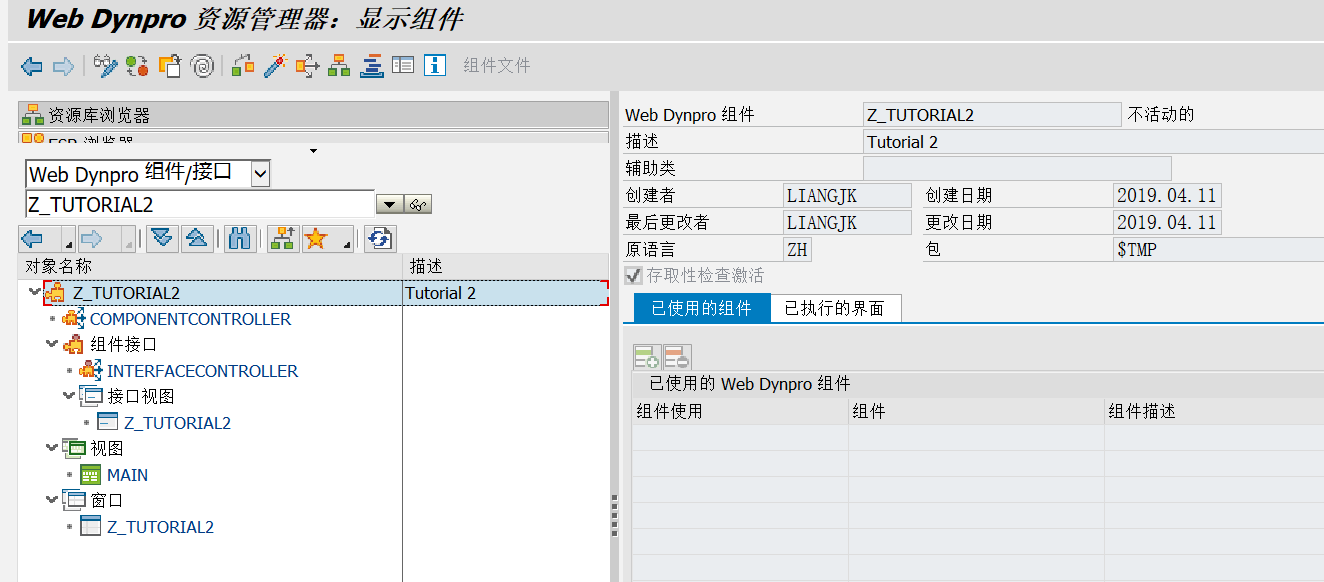Activate the component with the magic wand icon

tap(275, 66)
